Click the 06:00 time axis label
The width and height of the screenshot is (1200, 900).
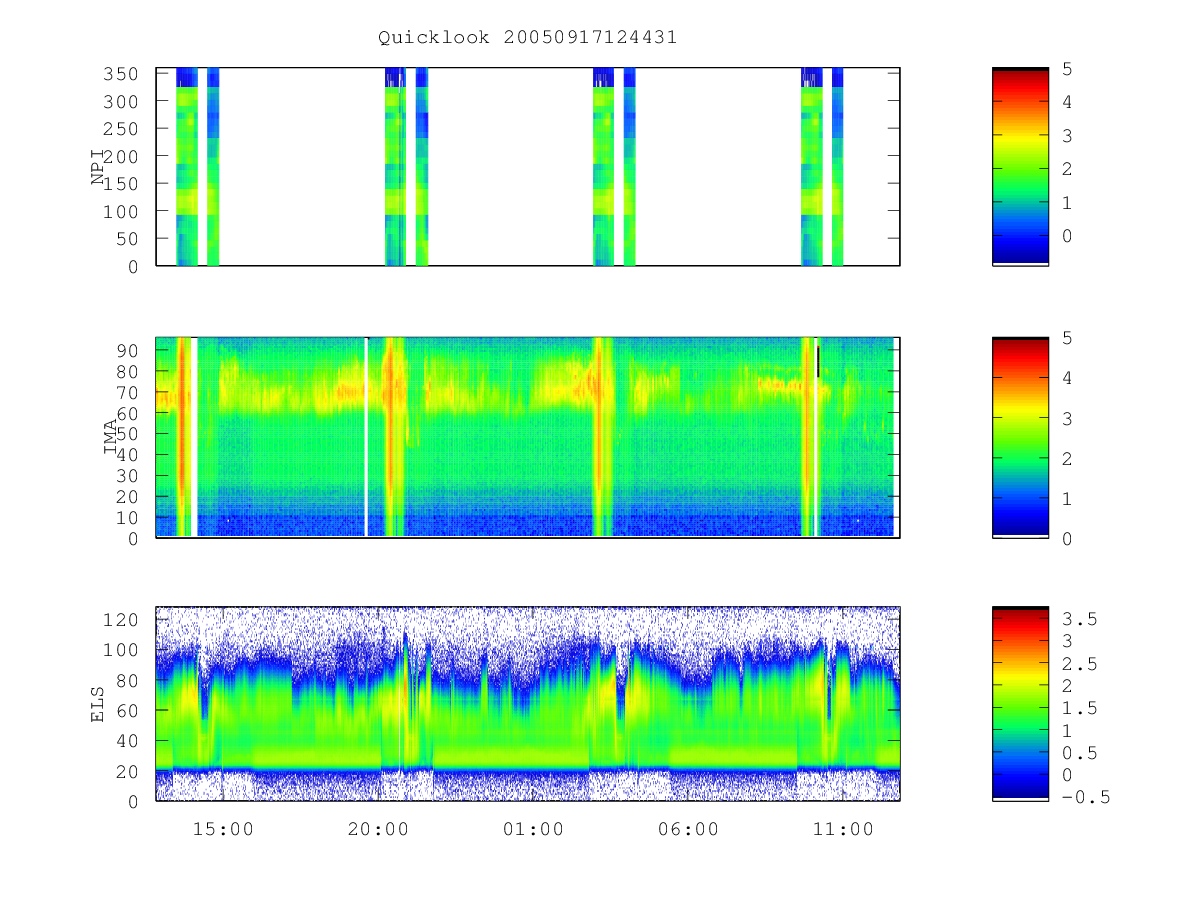pyautogui.click(x=687, y=829)
